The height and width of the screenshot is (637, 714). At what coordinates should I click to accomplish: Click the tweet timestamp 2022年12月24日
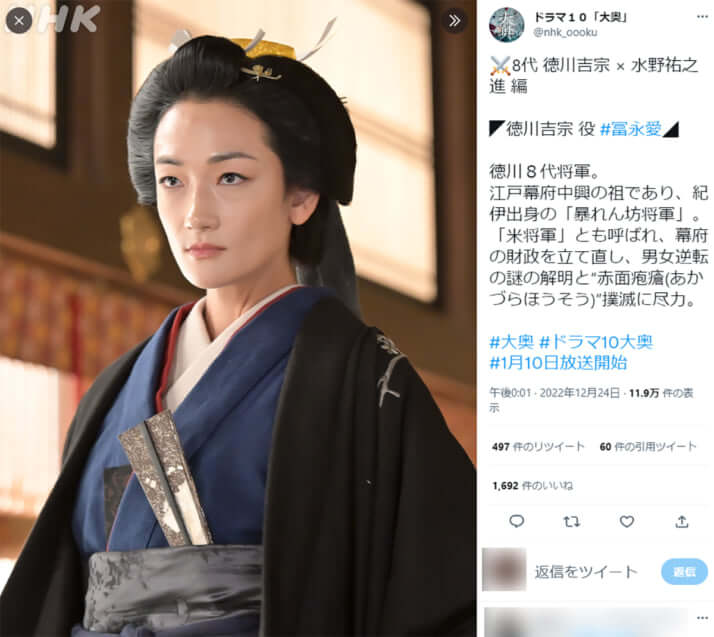tap(580, 393)
